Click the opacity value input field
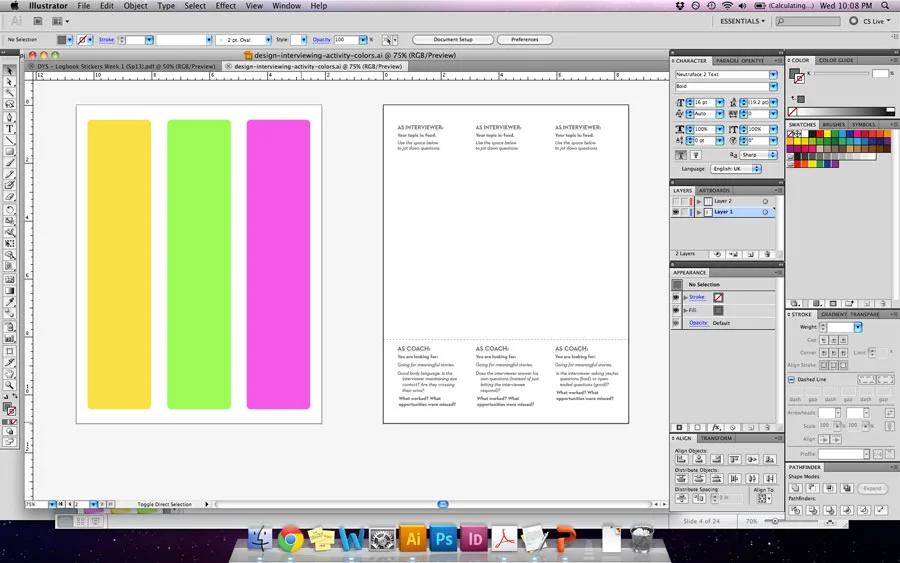 pos(346,40)
